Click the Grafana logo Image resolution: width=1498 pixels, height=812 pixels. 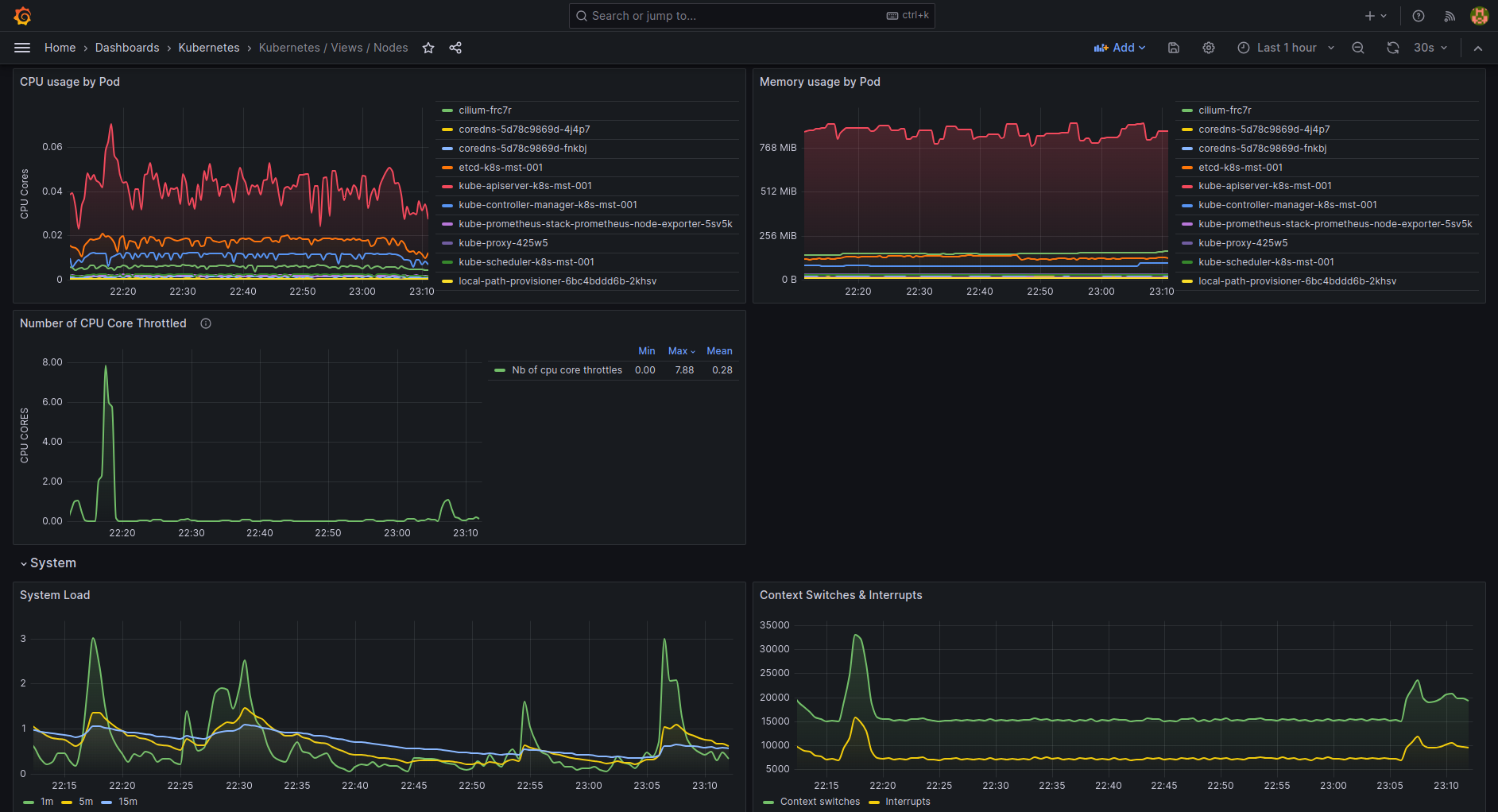tap(21, 15)
